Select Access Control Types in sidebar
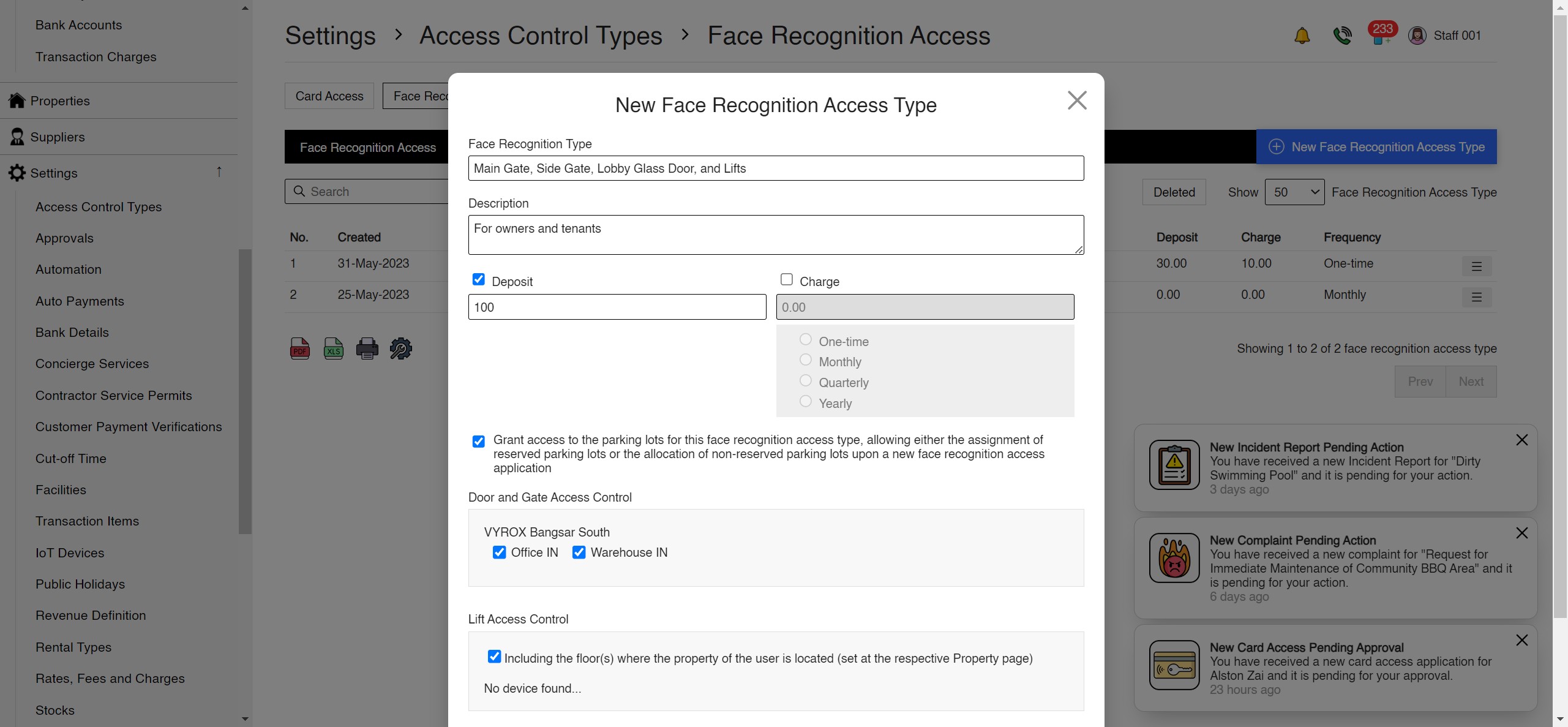This screenshot has width=1568, height=727. point(98,207)
